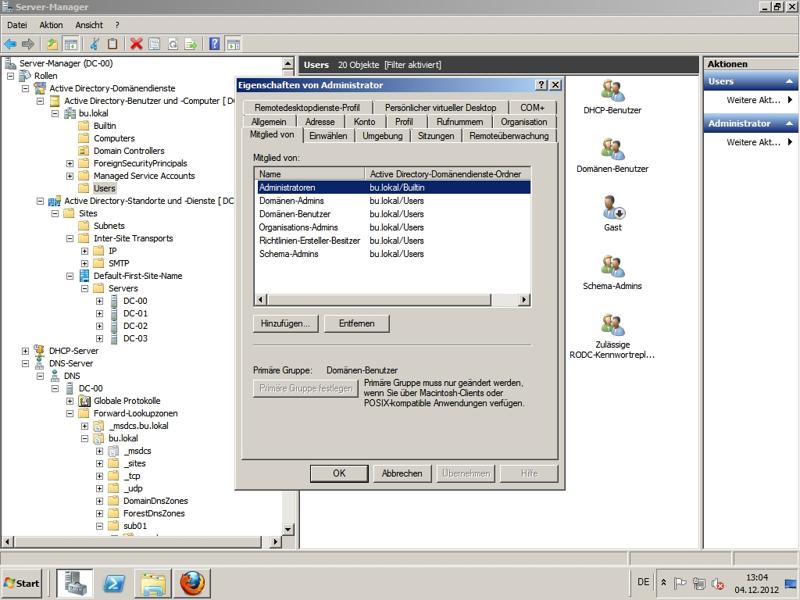Select Domänen-Admins in the group list

coord(291,201)
